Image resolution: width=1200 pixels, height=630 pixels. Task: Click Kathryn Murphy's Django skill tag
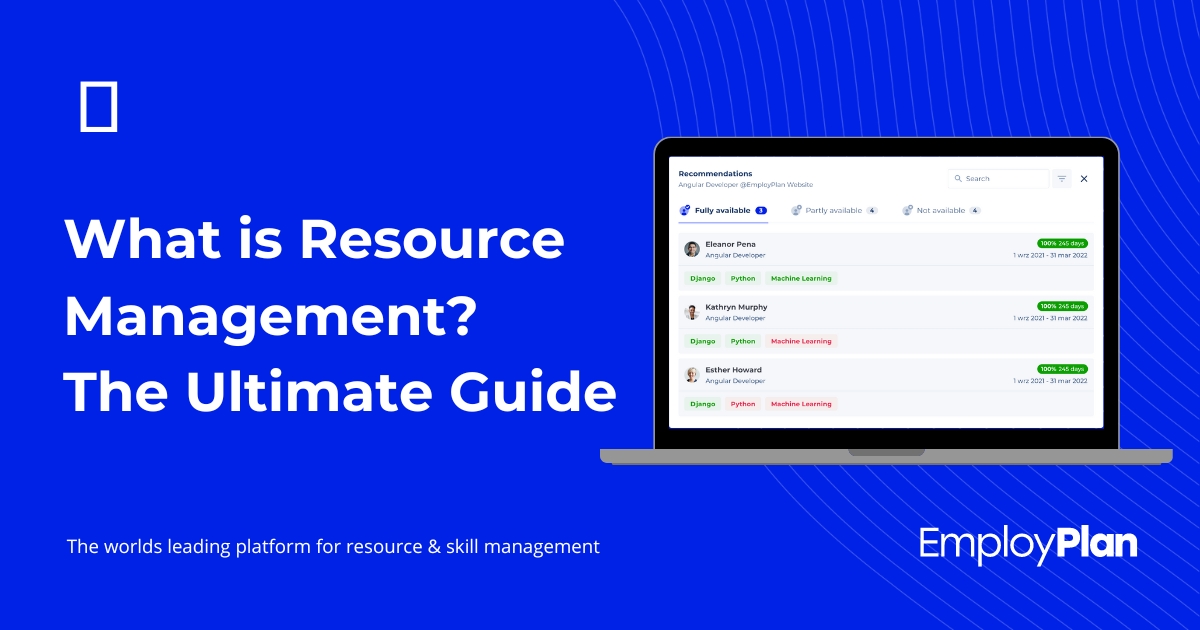[703, 341]
